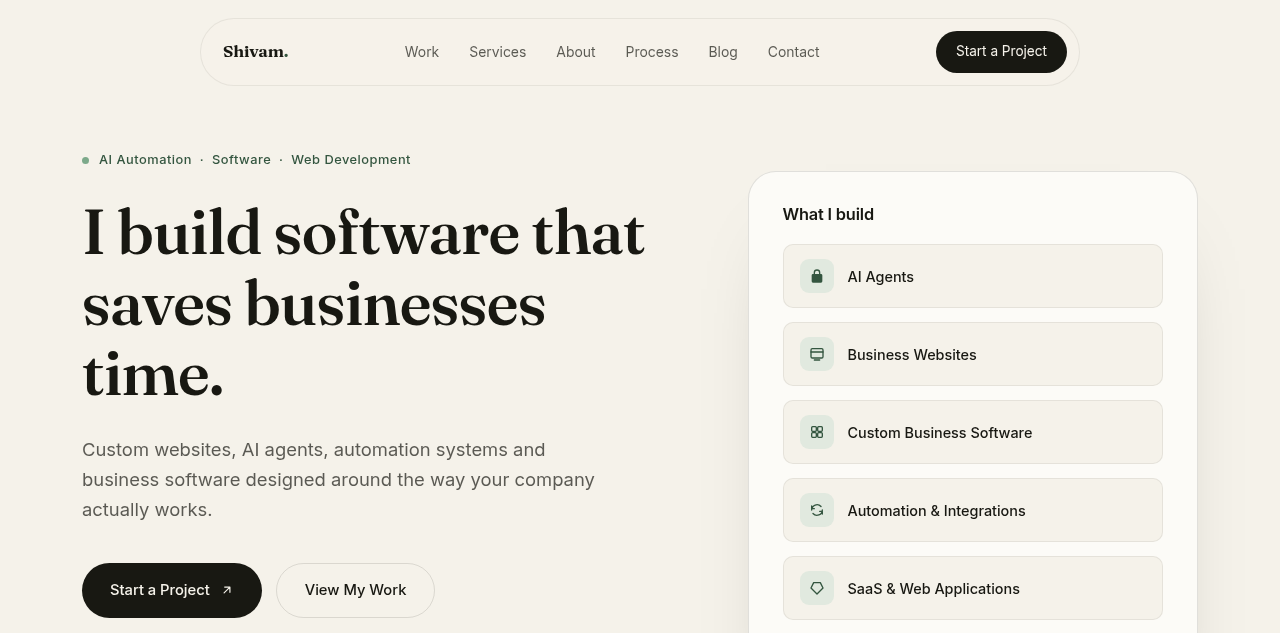Click the main headline about saving businesses time
This screenshot has height=633, width=1280.
[x=364, y=303]
